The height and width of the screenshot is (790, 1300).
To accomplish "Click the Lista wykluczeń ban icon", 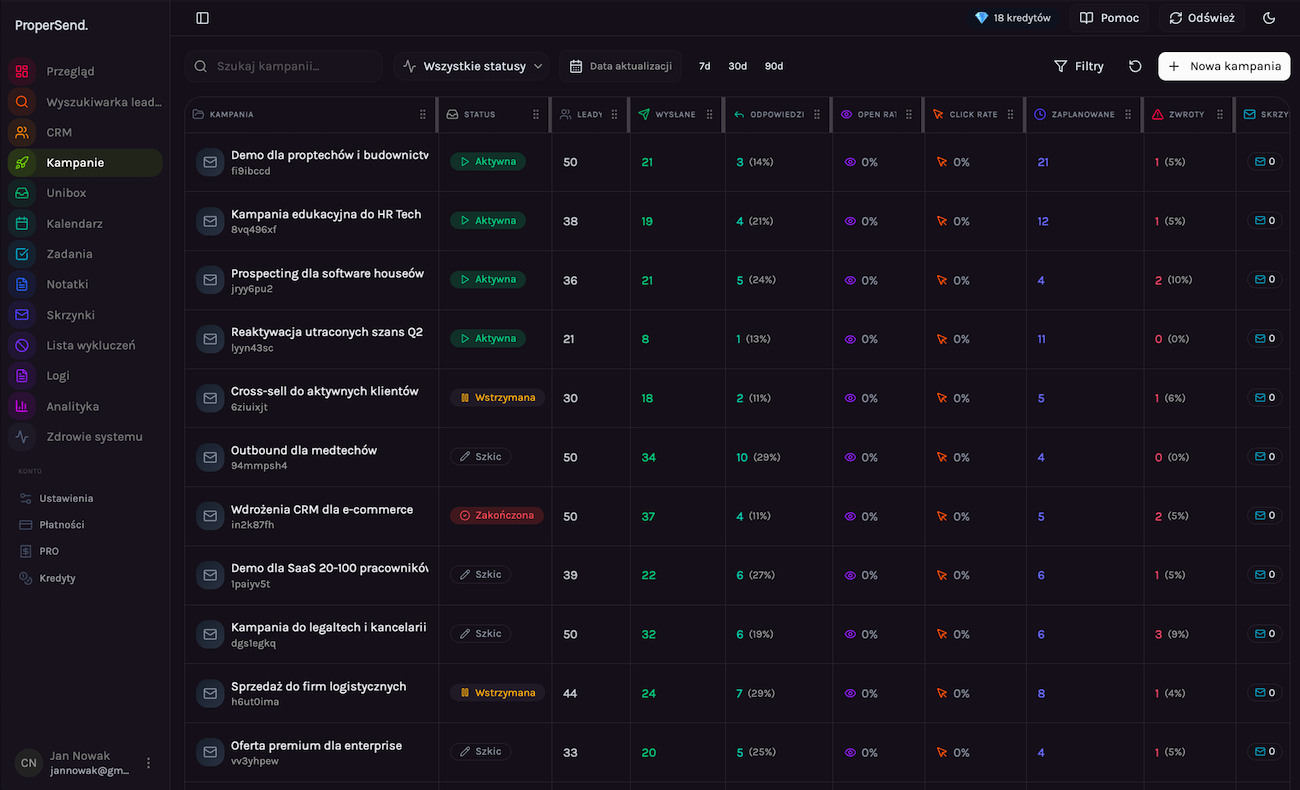I will tap(22, 346).
